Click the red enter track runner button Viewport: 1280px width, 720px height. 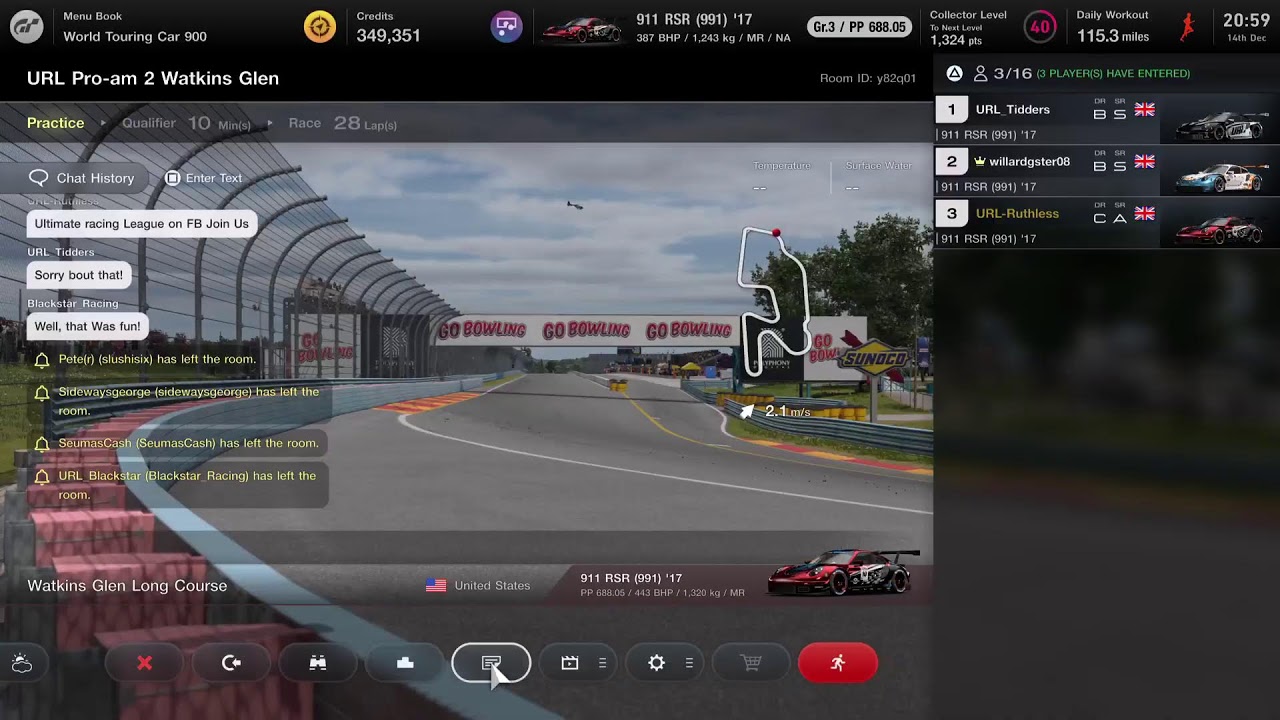pyautogui.click(x=838, y=663)
